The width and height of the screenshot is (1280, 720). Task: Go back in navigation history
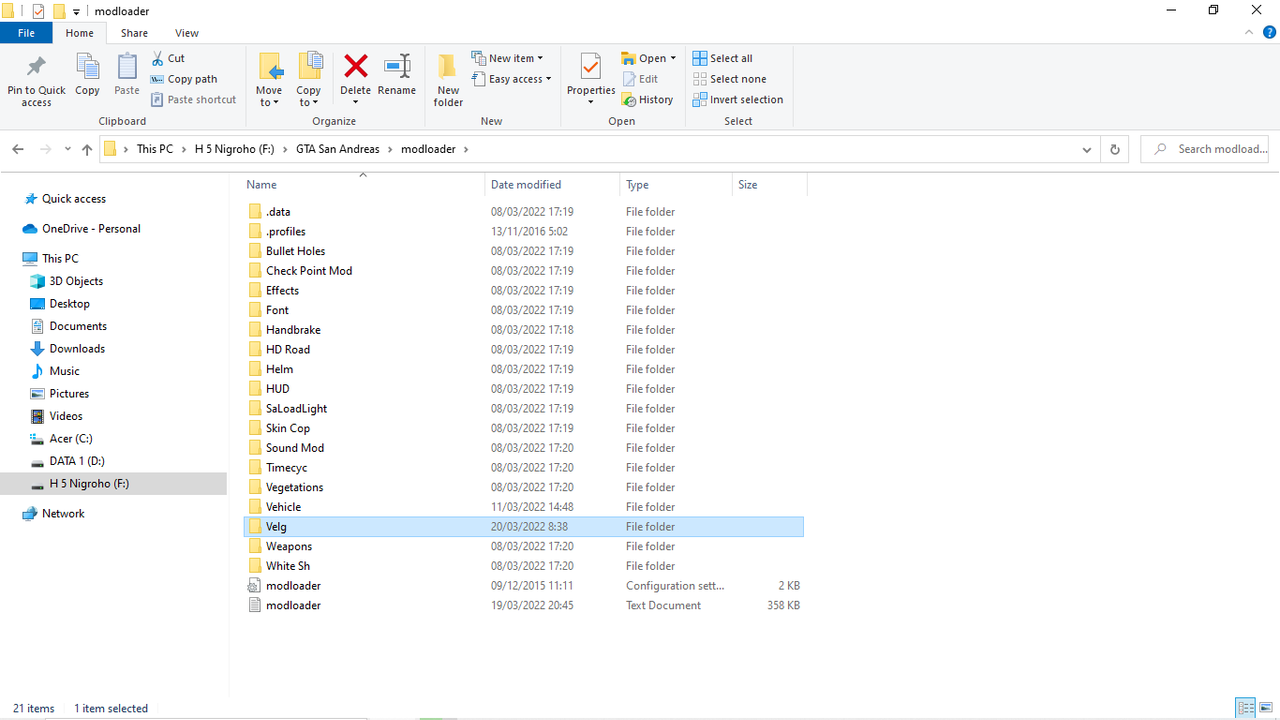(x=18, y=149)
